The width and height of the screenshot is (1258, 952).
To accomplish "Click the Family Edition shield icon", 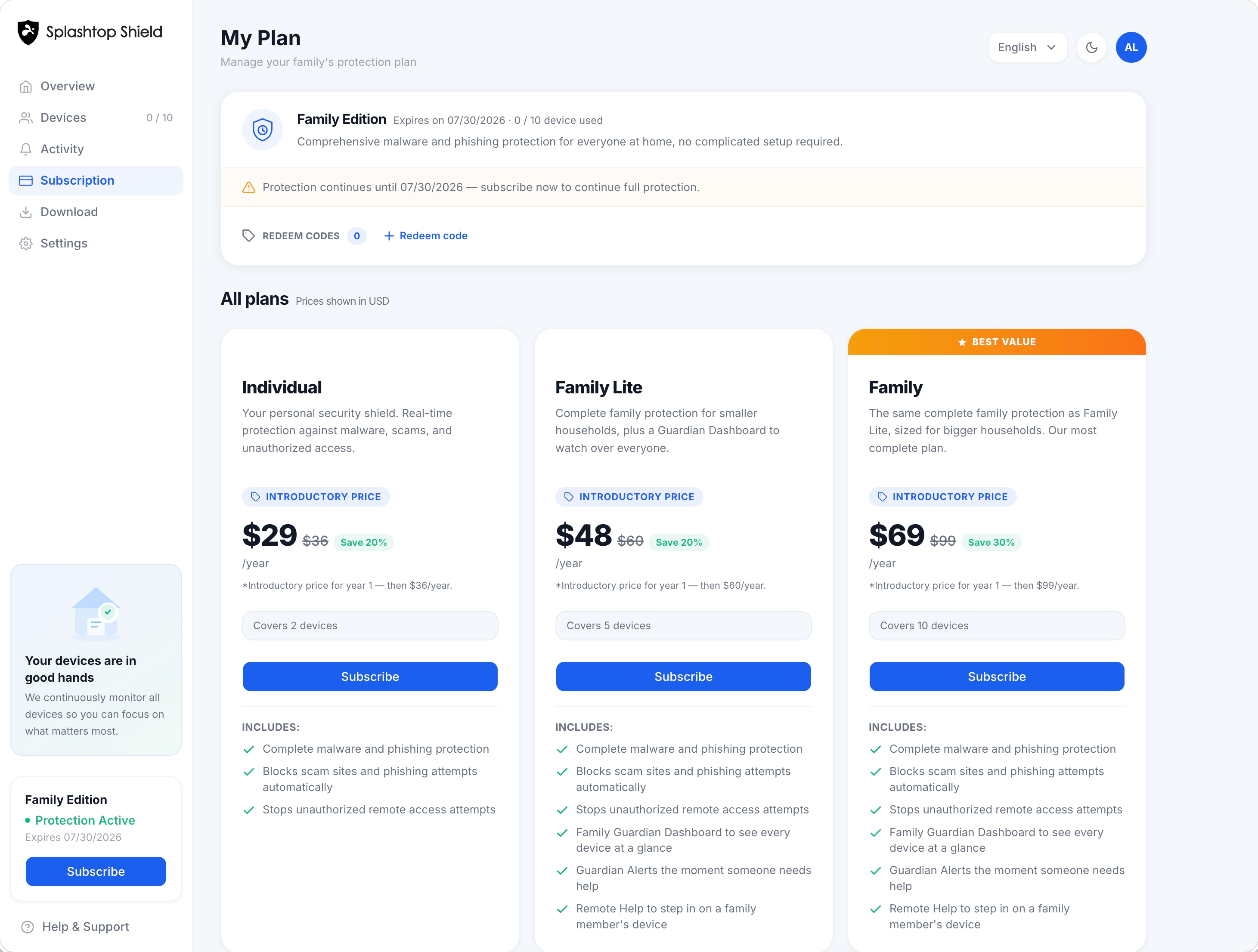I will (262, 130).
